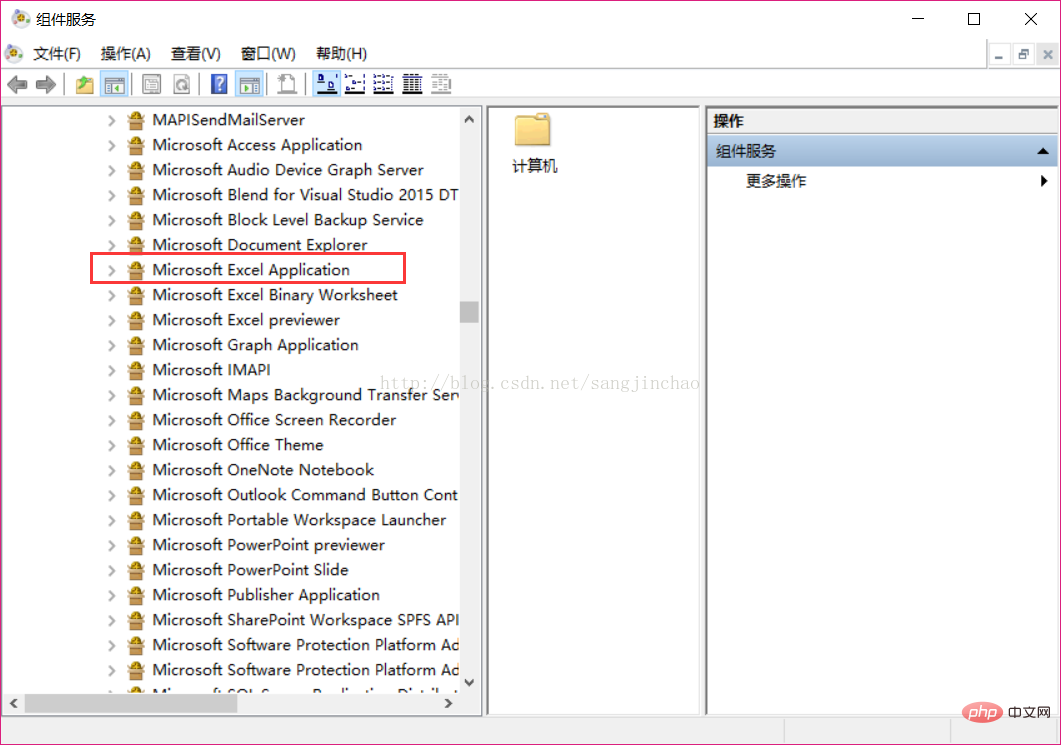Viewport: 1061px width, 745px height.
Task: Select Microsoft Blend for Visual Studio 2015
Action: tap(304, 195)
